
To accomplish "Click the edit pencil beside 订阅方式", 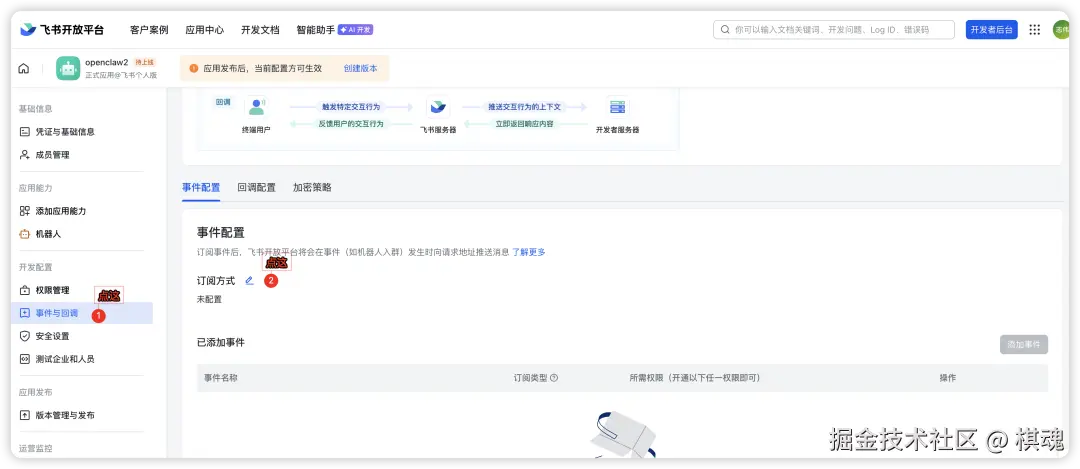I will tap(249, 280).
